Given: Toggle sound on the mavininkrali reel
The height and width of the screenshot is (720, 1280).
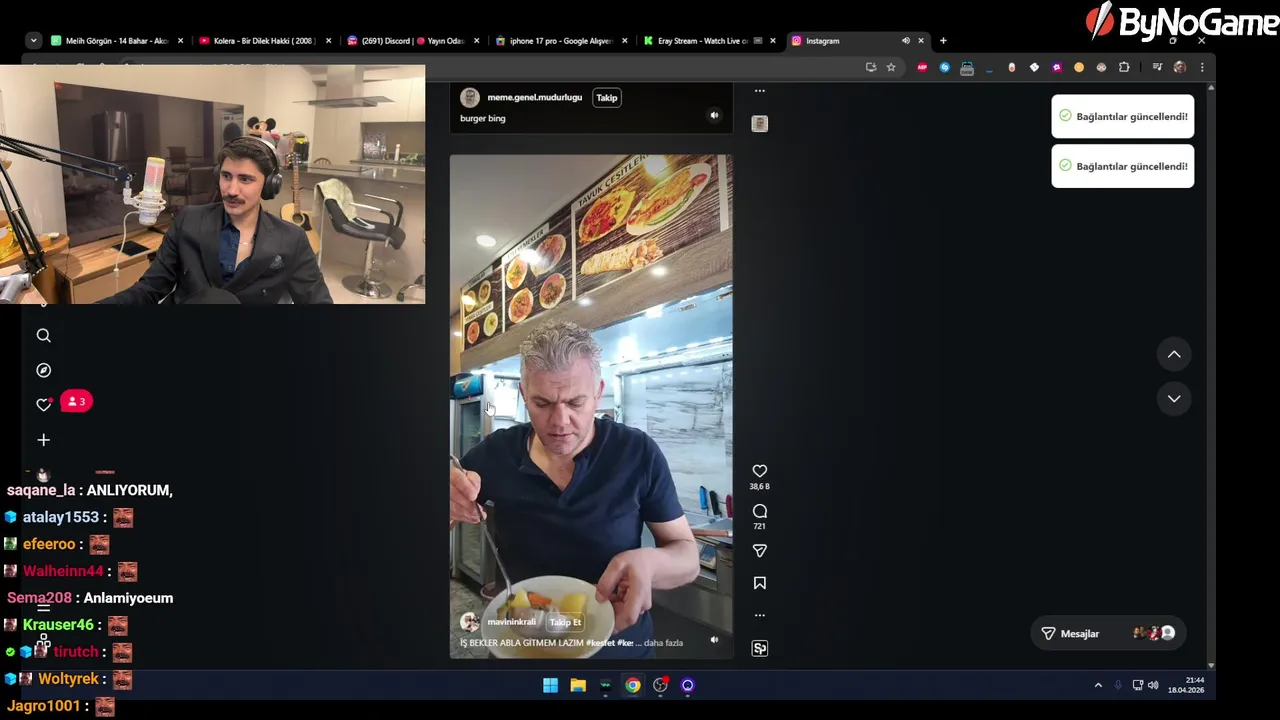Looking at the screenshot, I should [x=714, y=640].
